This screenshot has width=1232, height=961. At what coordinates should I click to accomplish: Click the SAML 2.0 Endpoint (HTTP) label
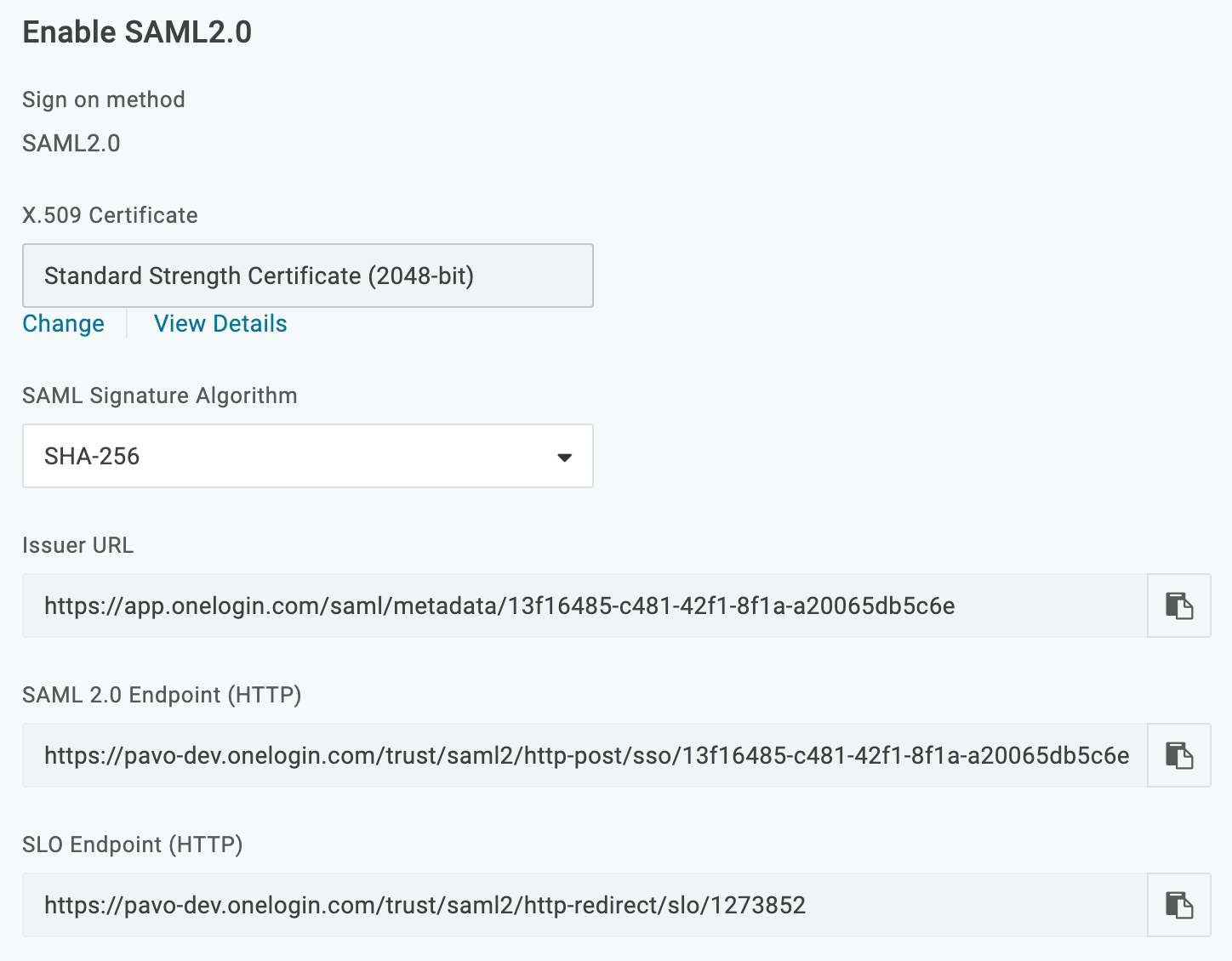pyautogui.click(x=162, y=695)
